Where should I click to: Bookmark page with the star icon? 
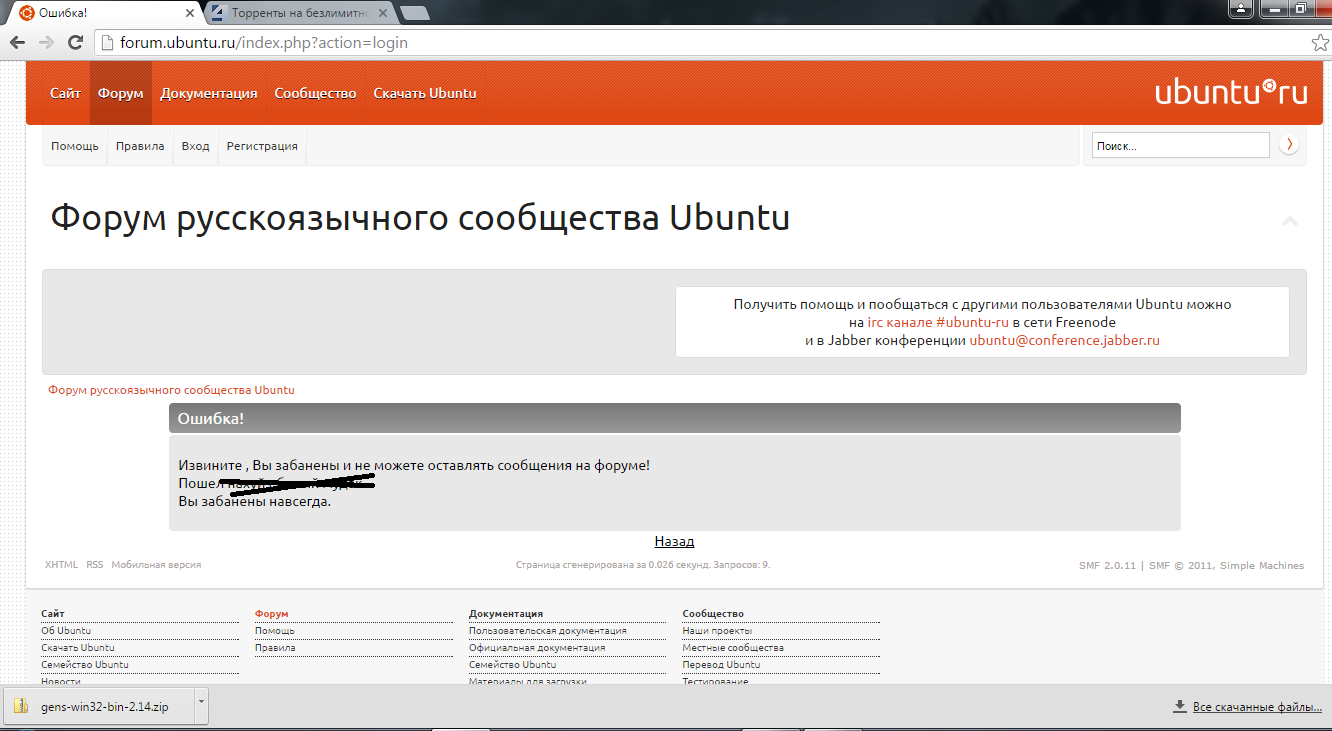1319,43
